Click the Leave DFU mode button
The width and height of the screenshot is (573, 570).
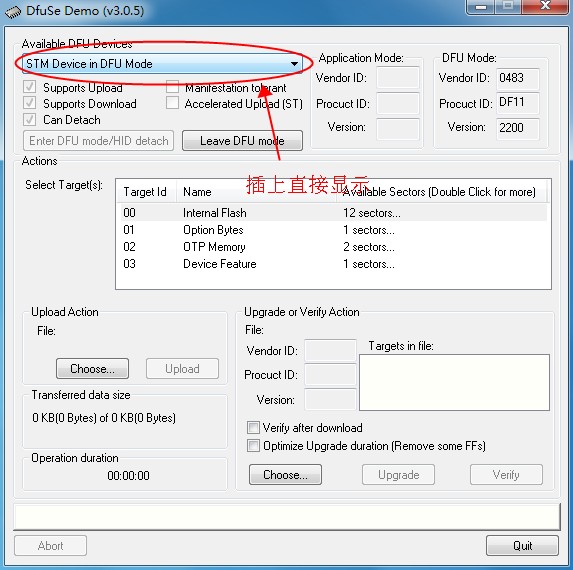coord(242,141)
